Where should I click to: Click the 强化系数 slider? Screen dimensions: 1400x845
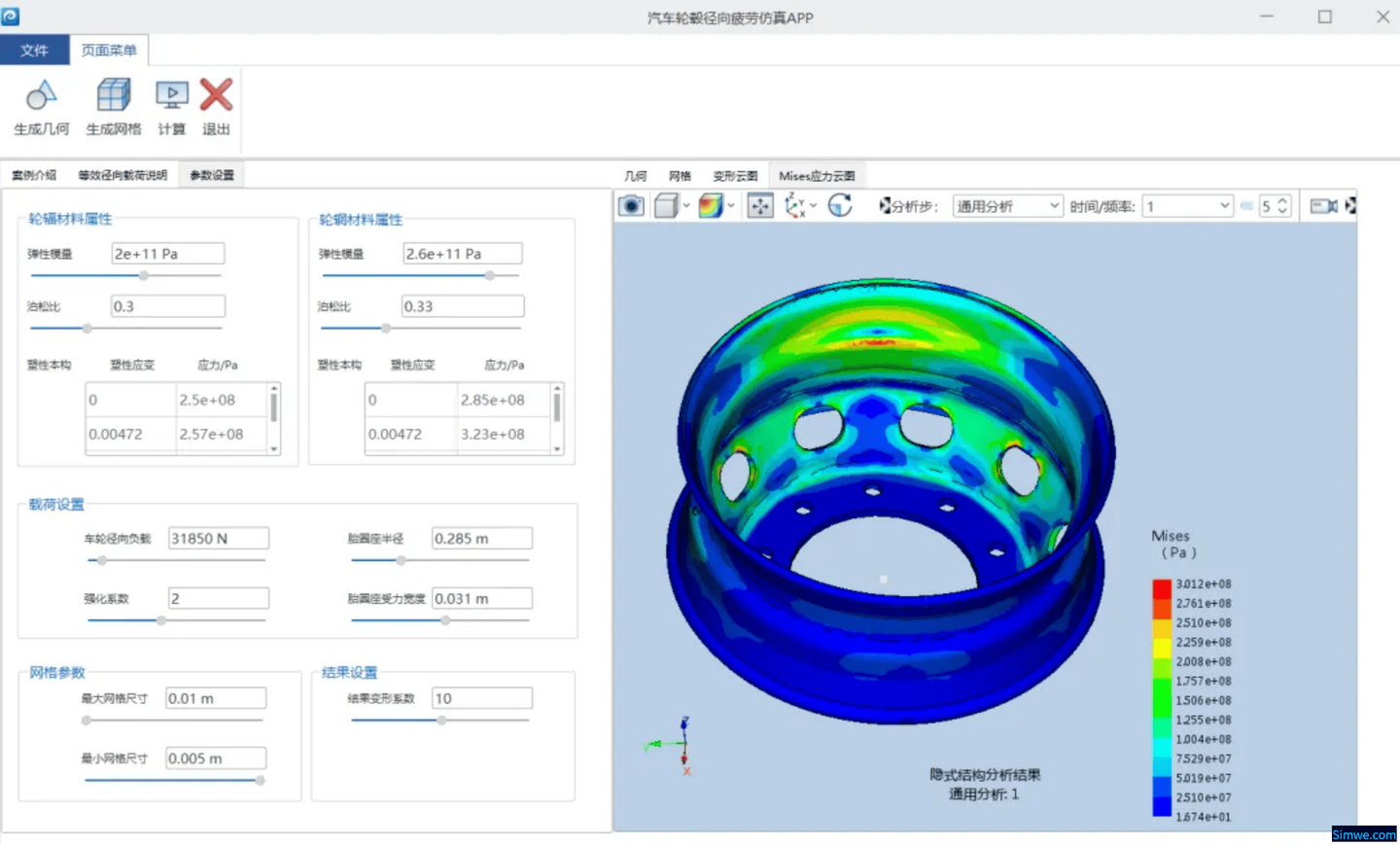point(176,620)
